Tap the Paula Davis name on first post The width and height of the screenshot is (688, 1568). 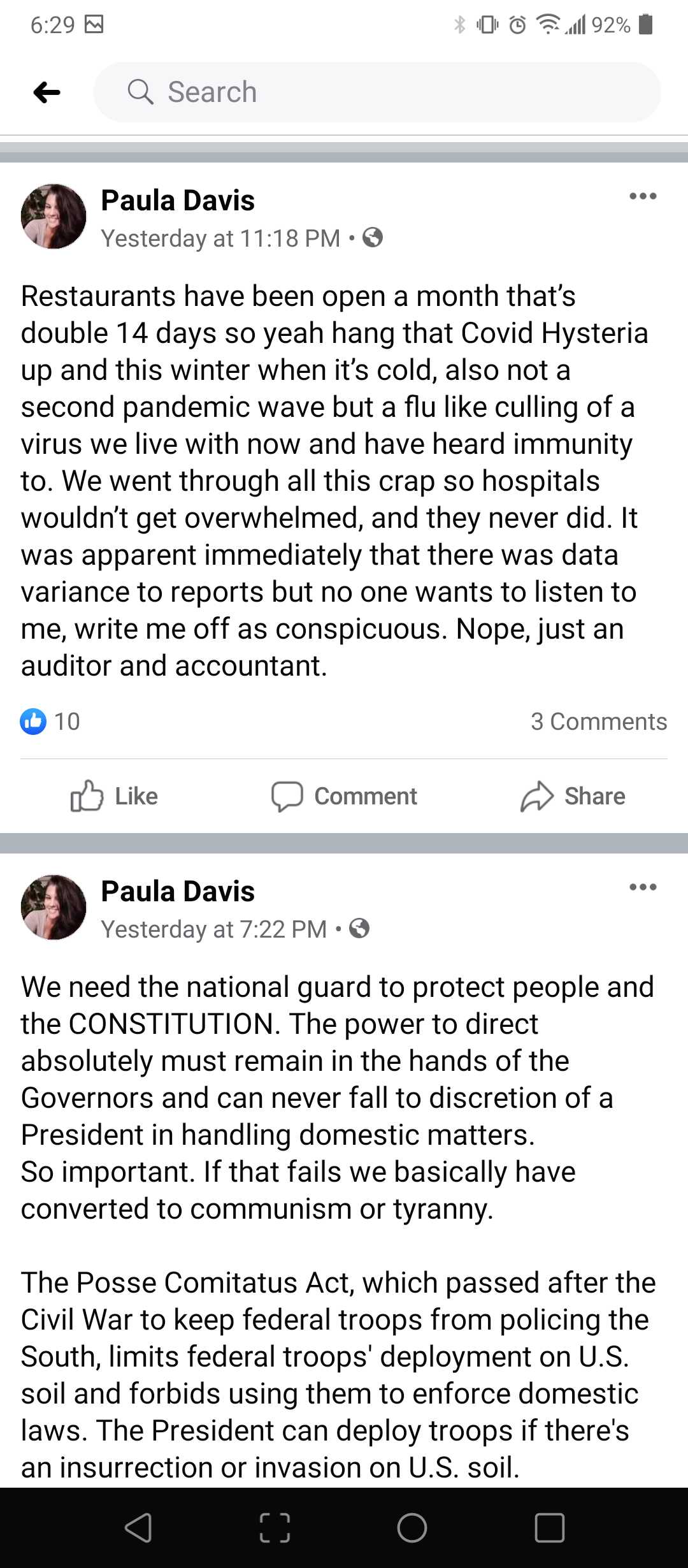point(178,200)
